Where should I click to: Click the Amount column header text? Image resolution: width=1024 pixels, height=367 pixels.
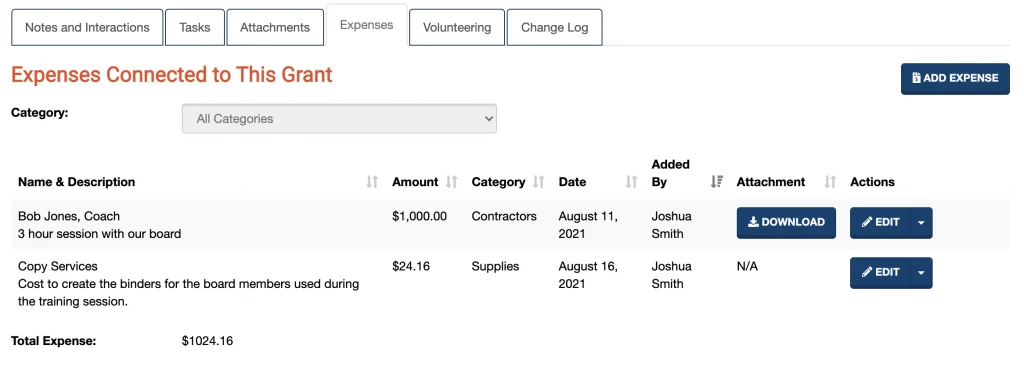tap(415, 182)
